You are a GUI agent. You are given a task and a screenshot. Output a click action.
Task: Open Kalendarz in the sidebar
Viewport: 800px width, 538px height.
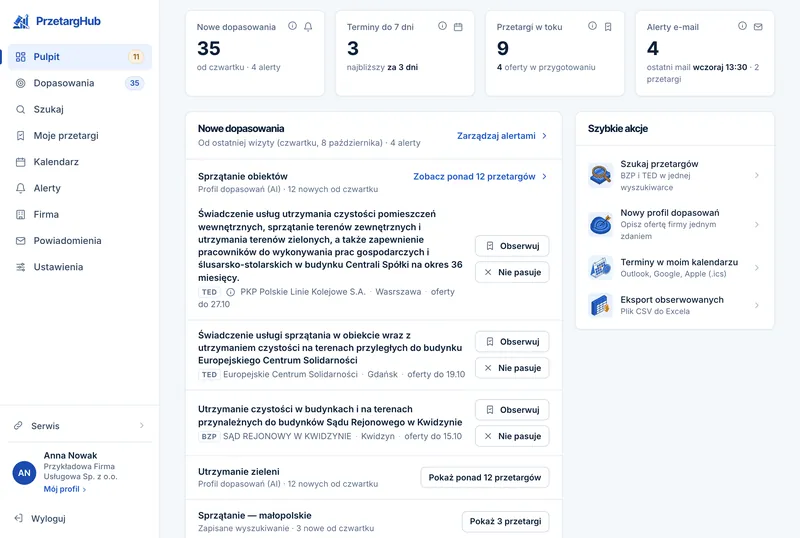point(80,162)
